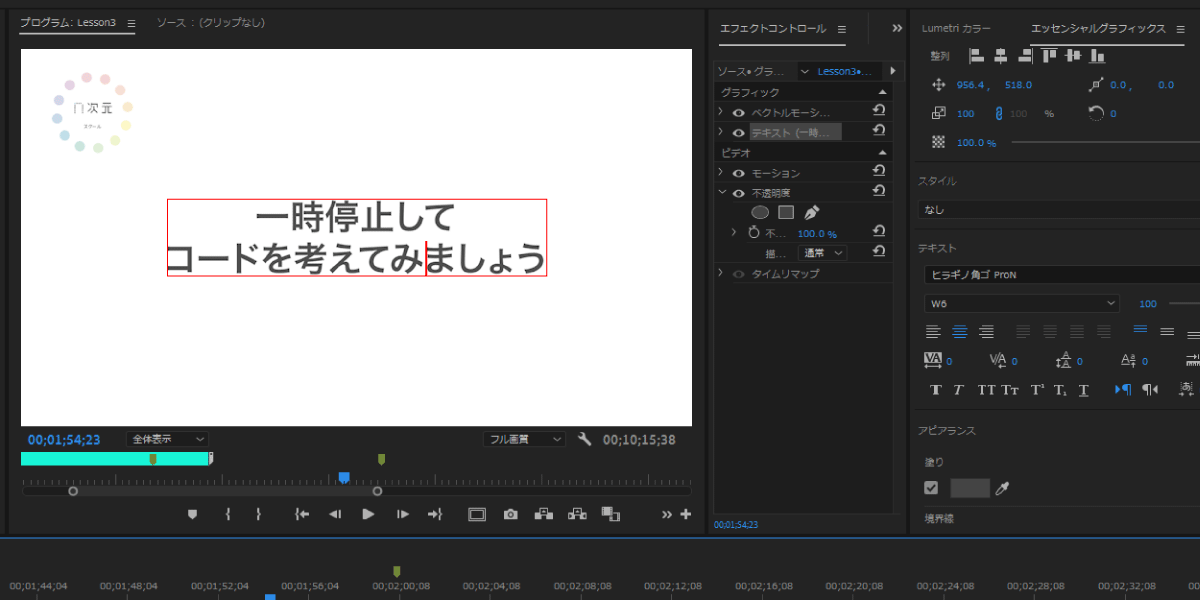Export a frame with the camera icon
This screenshot has width=1200, height=600.
point(511,514)
